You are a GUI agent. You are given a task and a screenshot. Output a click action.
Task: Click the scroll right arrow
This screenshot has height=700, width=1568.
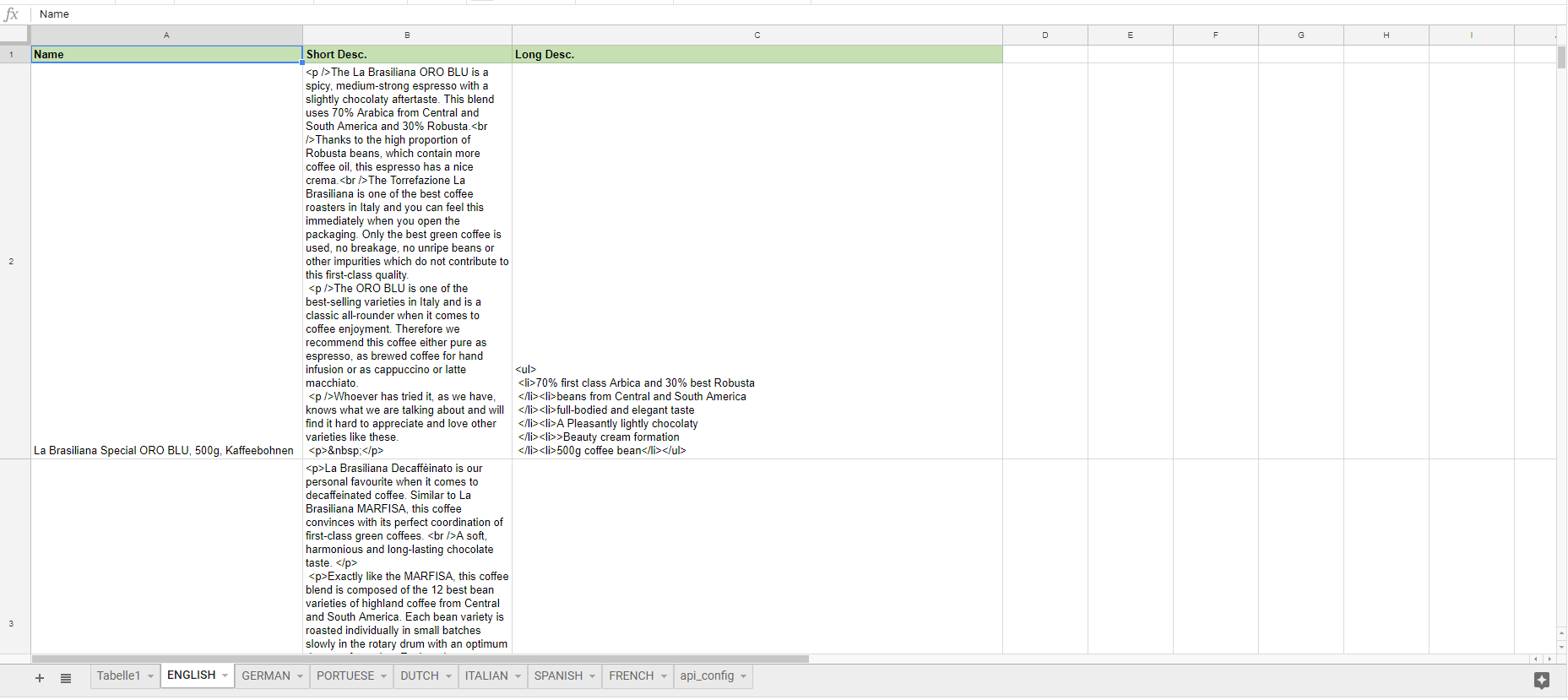pos(1549,659)
